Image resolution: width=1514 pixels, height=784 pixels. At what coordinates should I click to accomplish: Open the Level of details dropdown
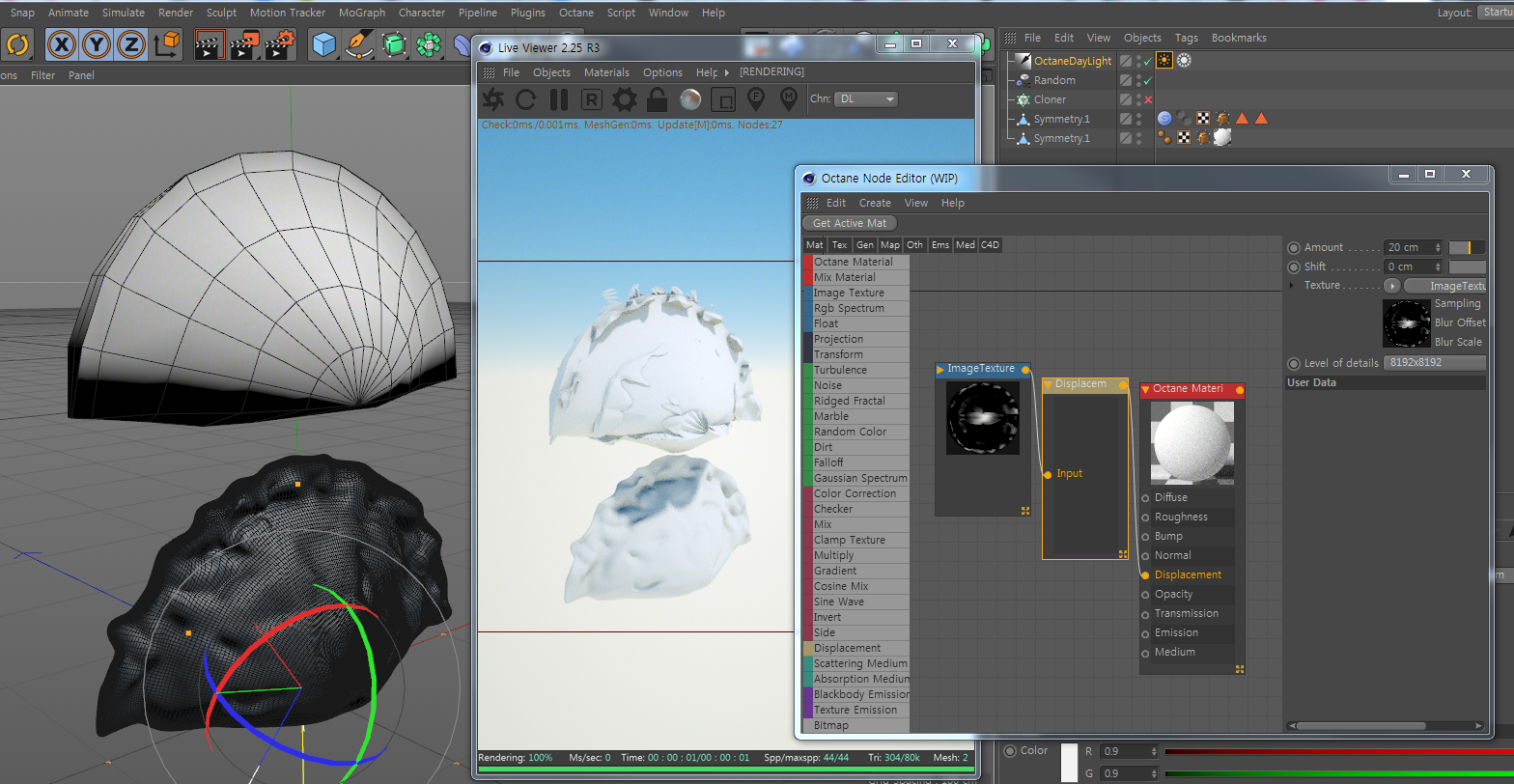pyautogui.click(x=1435, y=363)
